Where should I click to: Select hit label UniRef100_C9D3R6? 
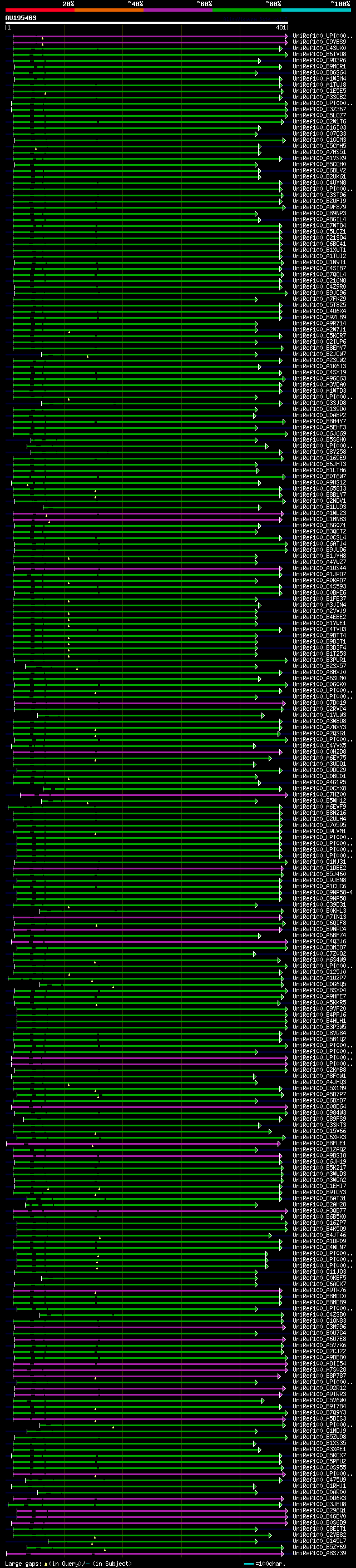click(319, 60)
